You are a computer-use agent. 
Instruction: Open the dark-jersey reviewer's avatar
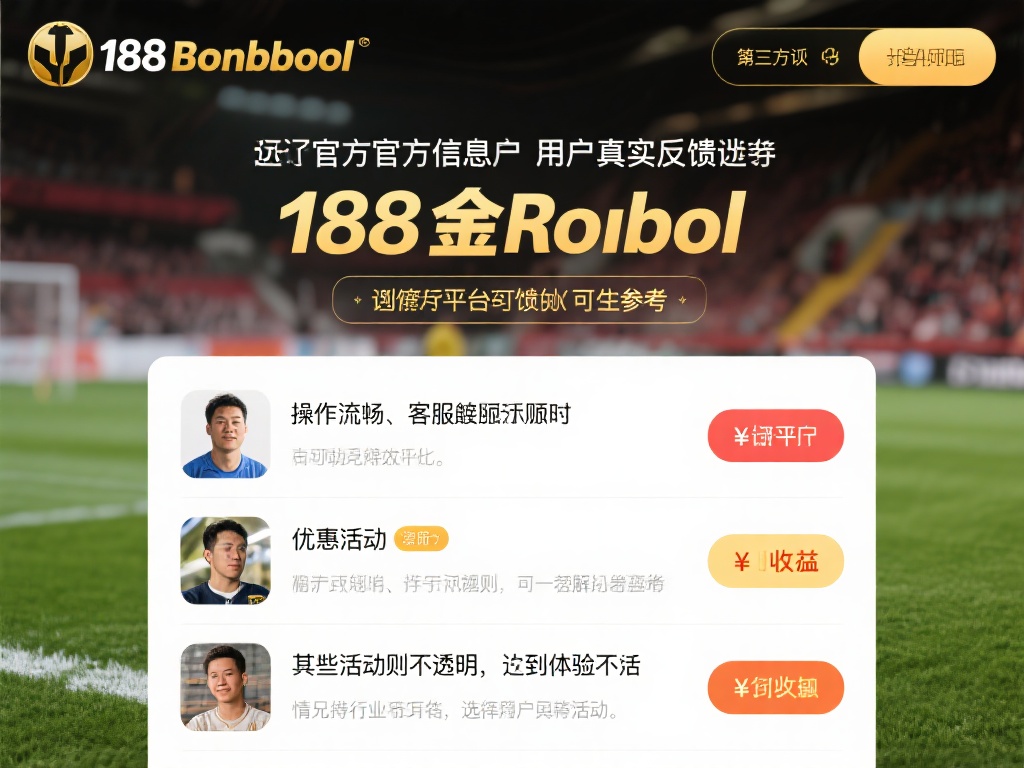pos(225,560)
